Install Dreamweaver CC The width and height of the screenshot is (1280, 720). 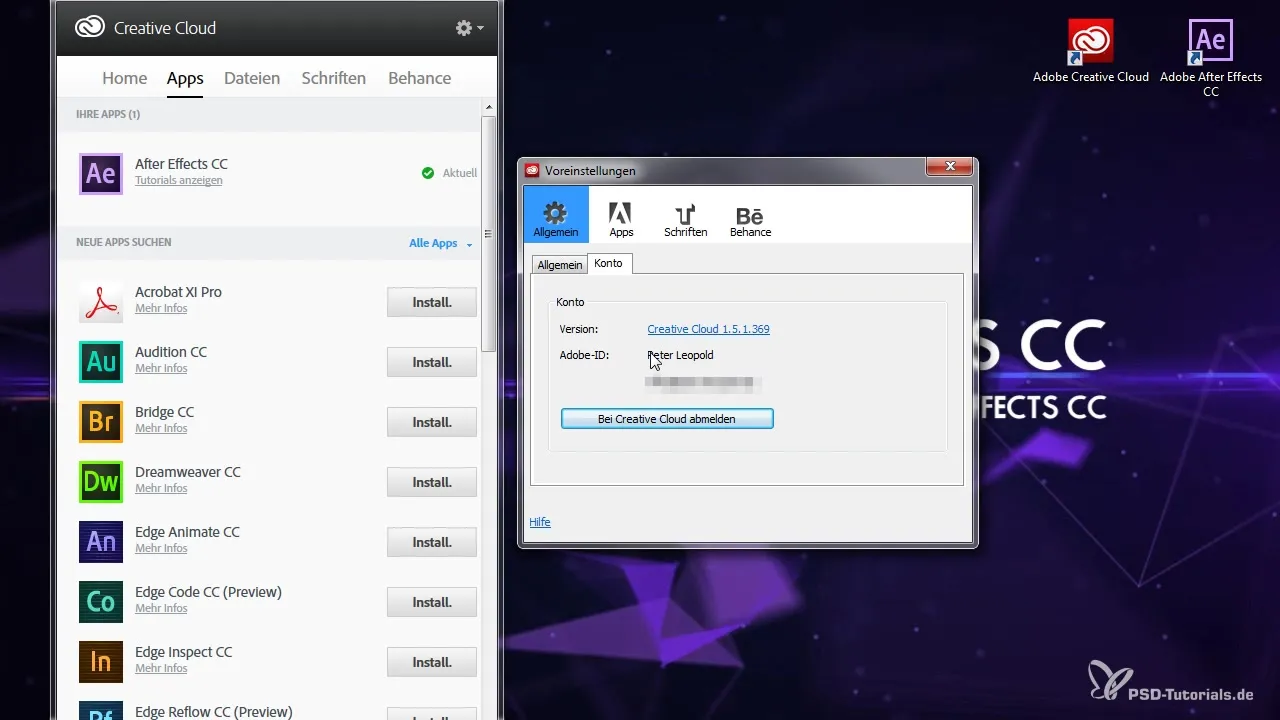(432, 482)
